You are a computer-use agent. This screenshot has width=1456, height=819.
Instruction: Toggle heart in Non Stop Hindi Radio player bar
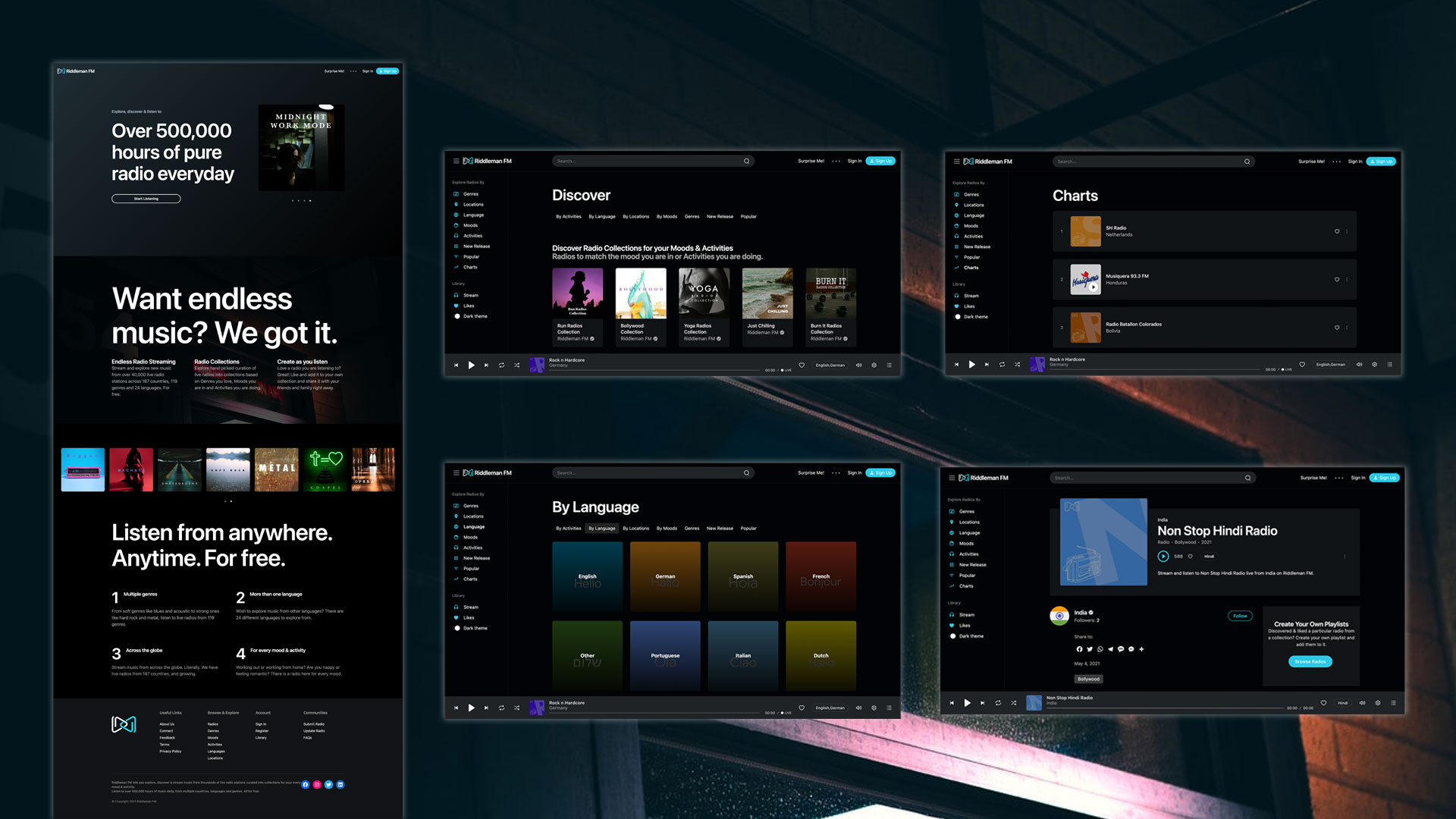point(1323,703)
